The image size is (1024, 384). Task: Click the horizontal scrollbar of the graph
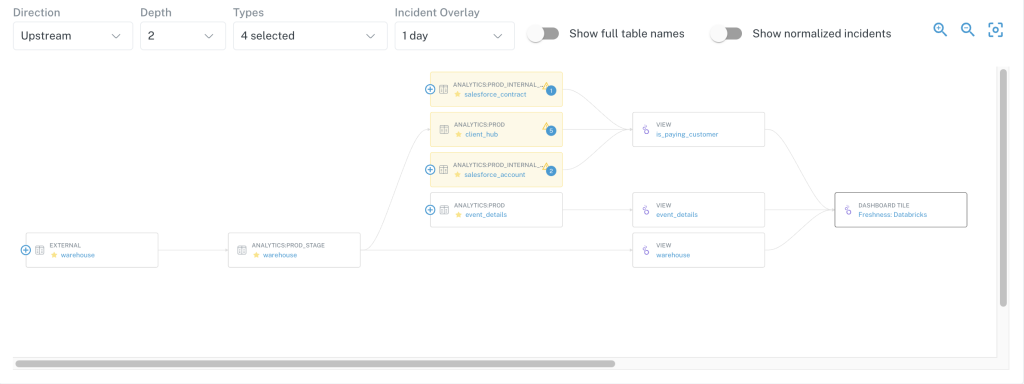315,364
